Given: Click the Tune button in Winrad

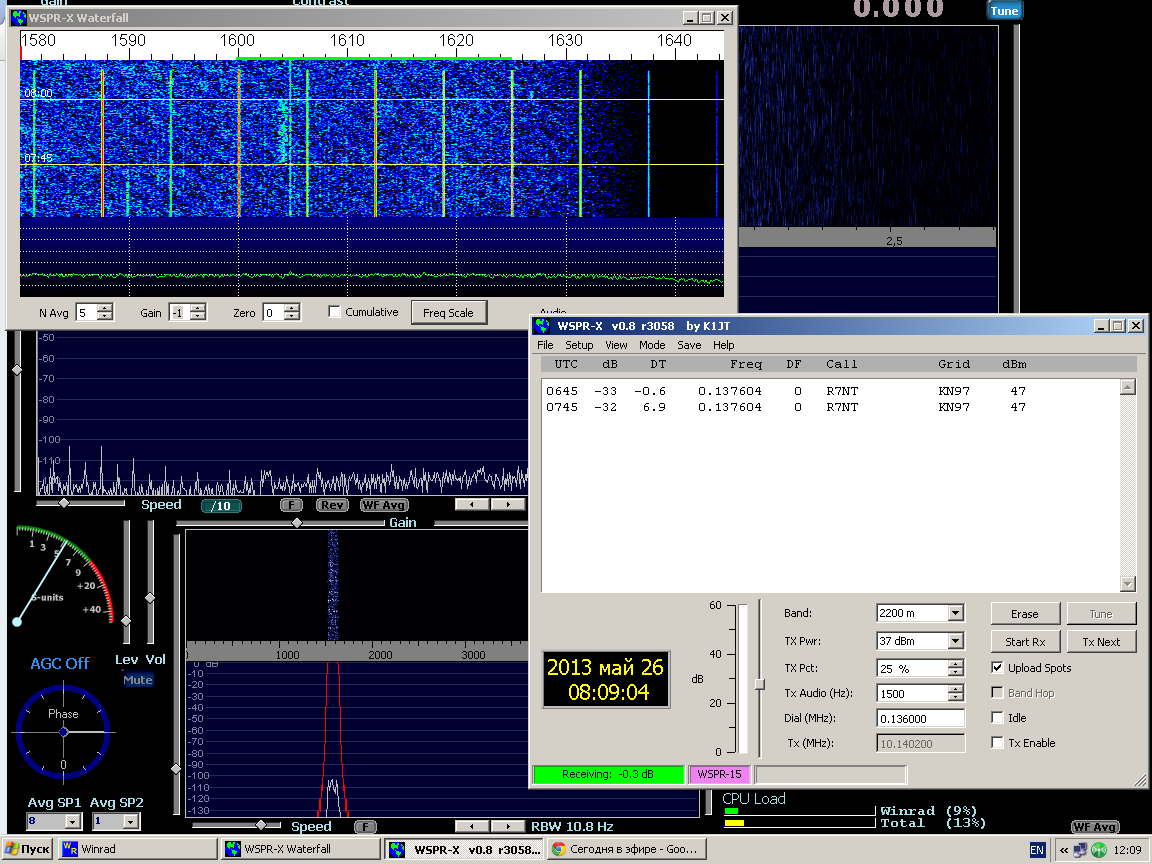Looking at the screenshot, I should point(1004,11).
